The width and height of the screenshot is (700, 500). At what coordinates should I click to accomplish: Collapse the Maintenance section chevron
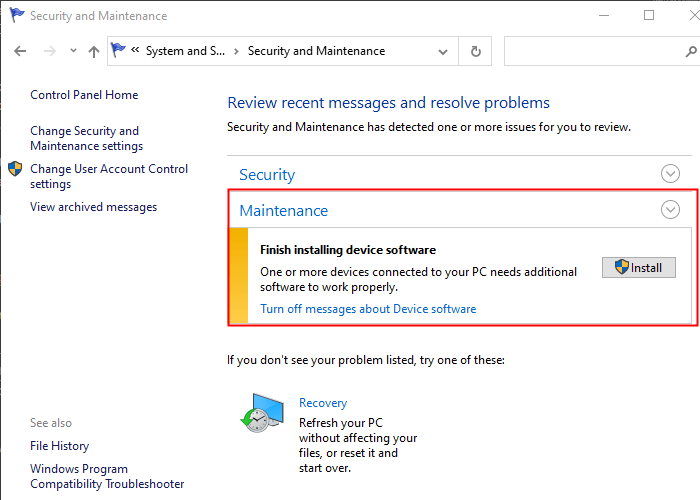670,209
